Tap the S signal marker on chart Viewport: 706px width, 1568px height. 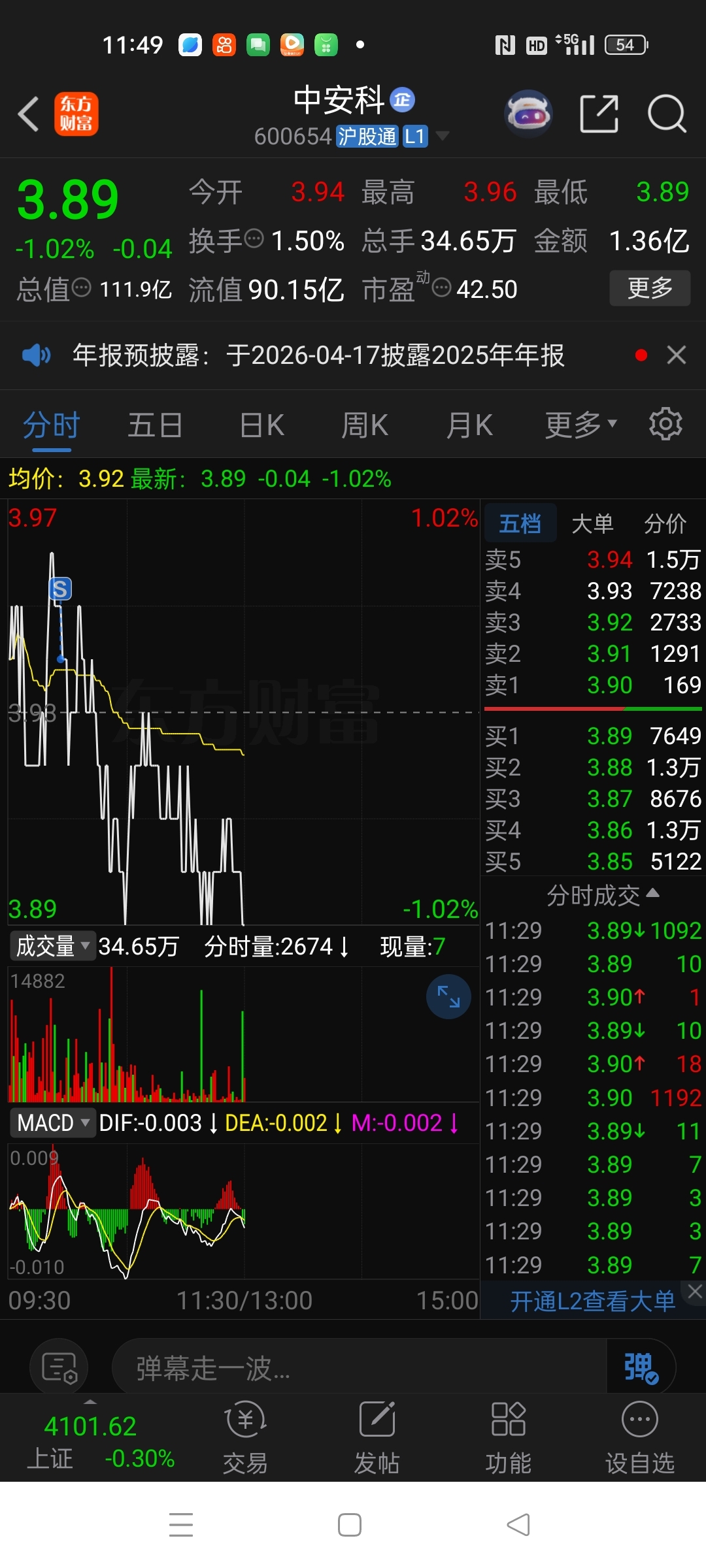click(60, 589)
